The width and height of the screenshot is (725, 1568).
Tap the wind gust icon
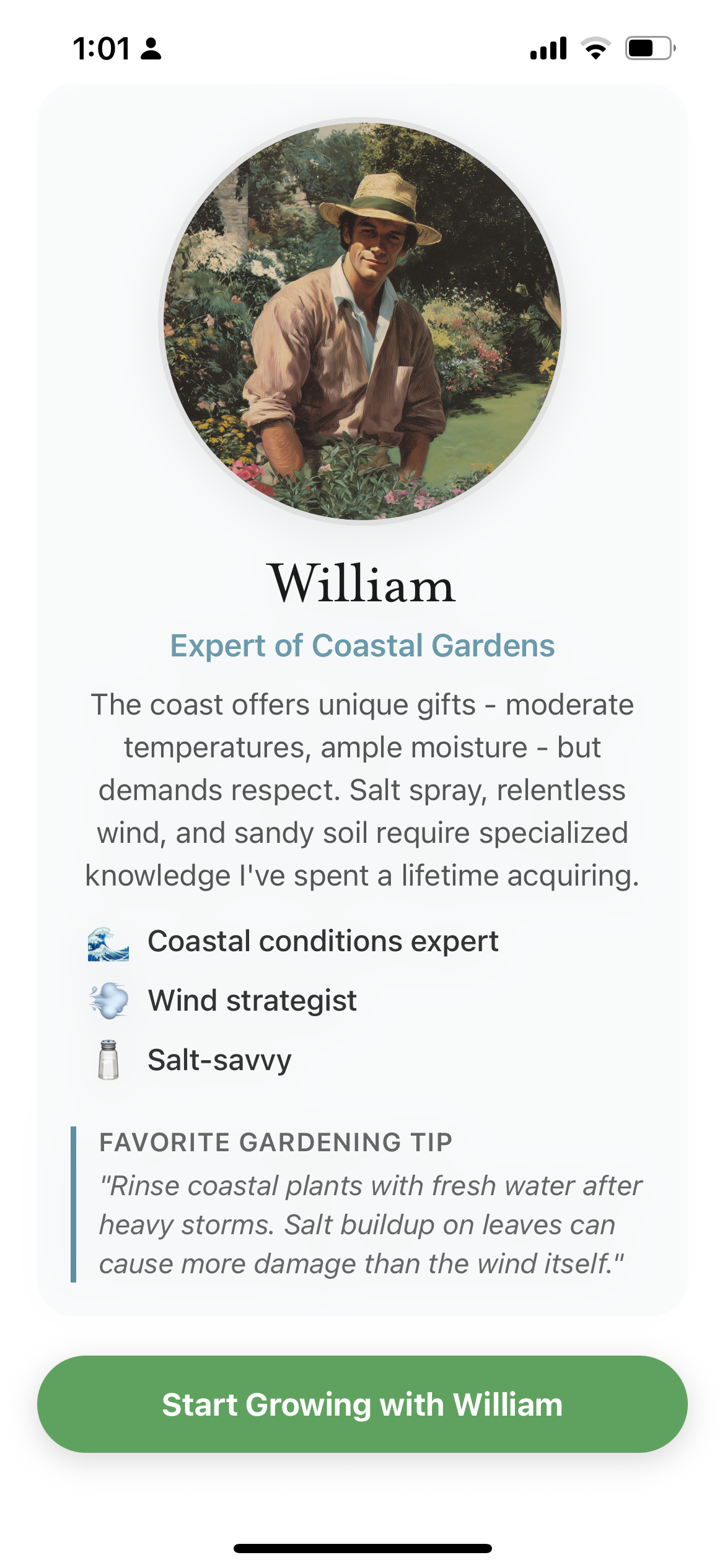108,999
